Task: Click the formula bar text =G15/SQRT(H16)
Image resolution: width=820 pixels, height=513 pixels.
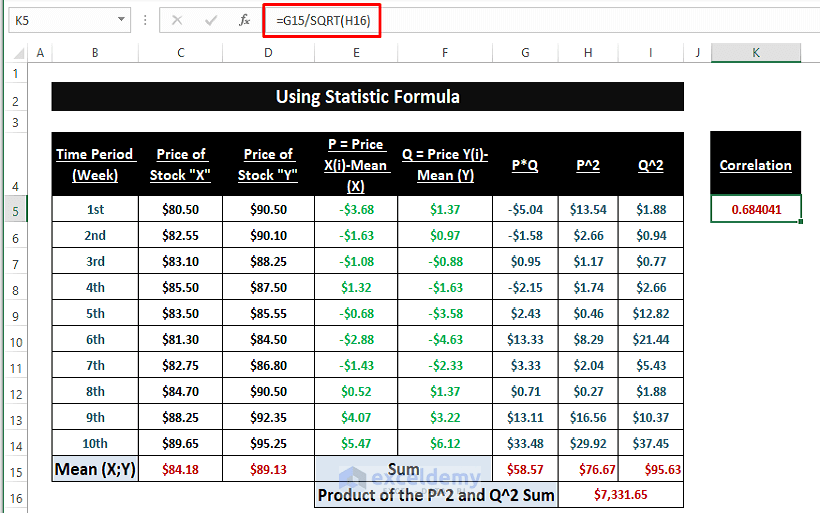Action: click(x=323, y=20)
